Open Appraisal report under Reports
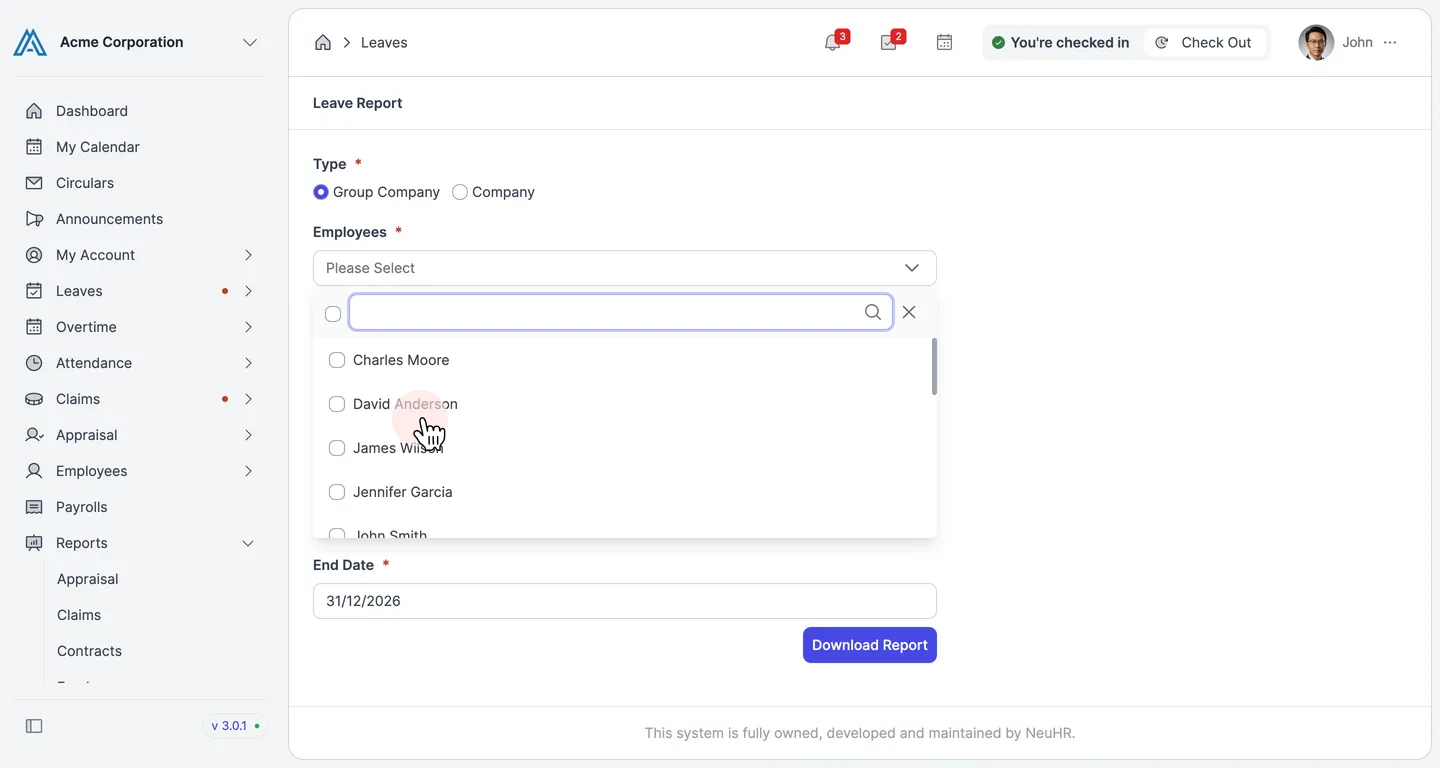 pos(88,579)
